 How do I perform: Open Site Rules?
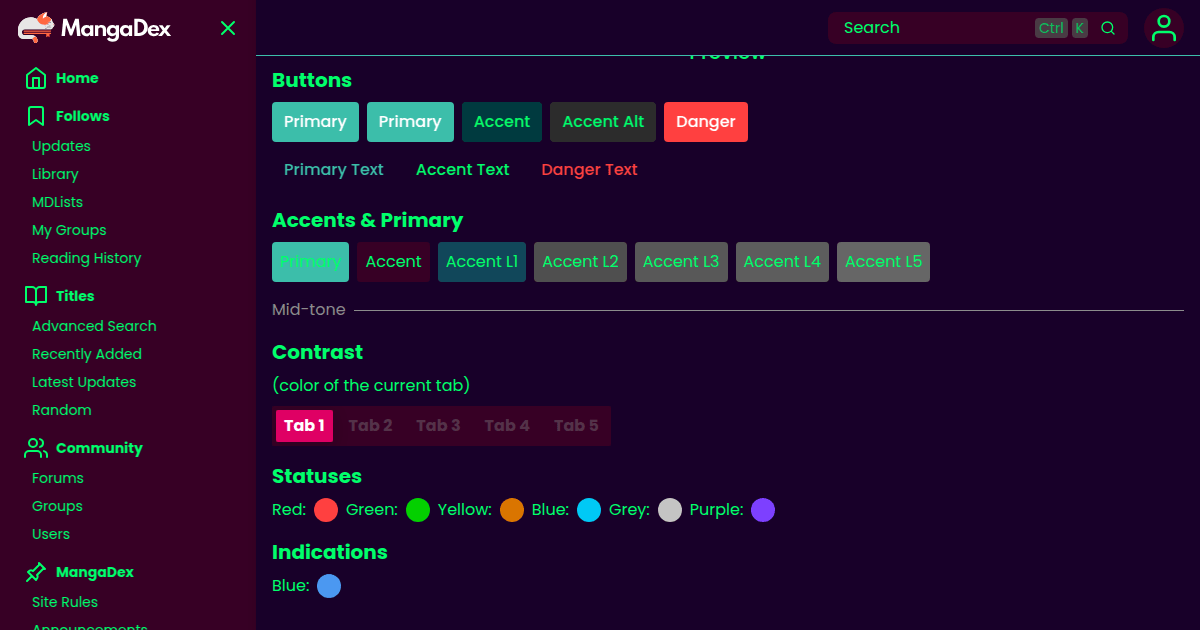coord(65,602)
